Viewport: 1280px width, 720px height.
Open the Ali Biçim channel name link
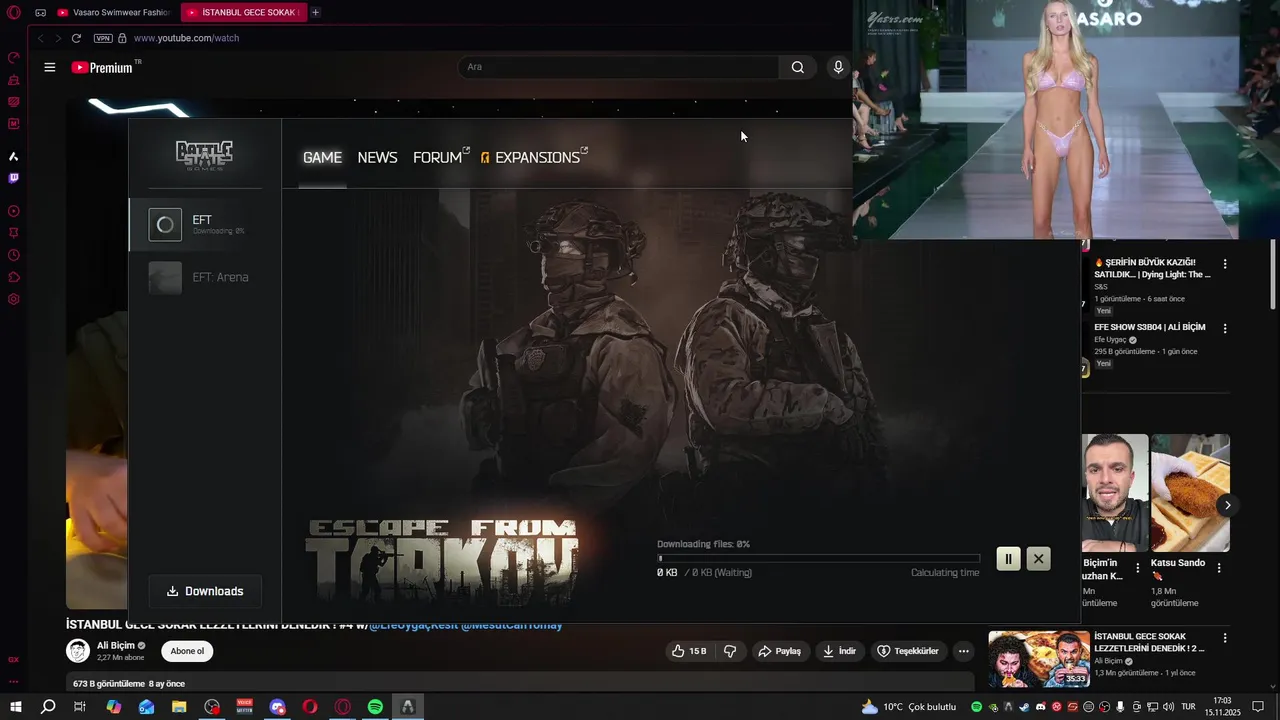[x=116, y=646]
